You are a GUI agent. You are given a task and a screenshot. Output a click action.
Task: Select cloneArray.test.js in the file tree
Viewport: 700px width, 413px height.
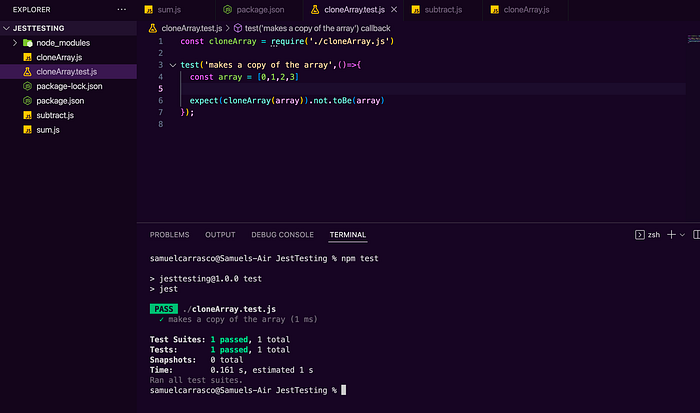(x=68, y=71)
